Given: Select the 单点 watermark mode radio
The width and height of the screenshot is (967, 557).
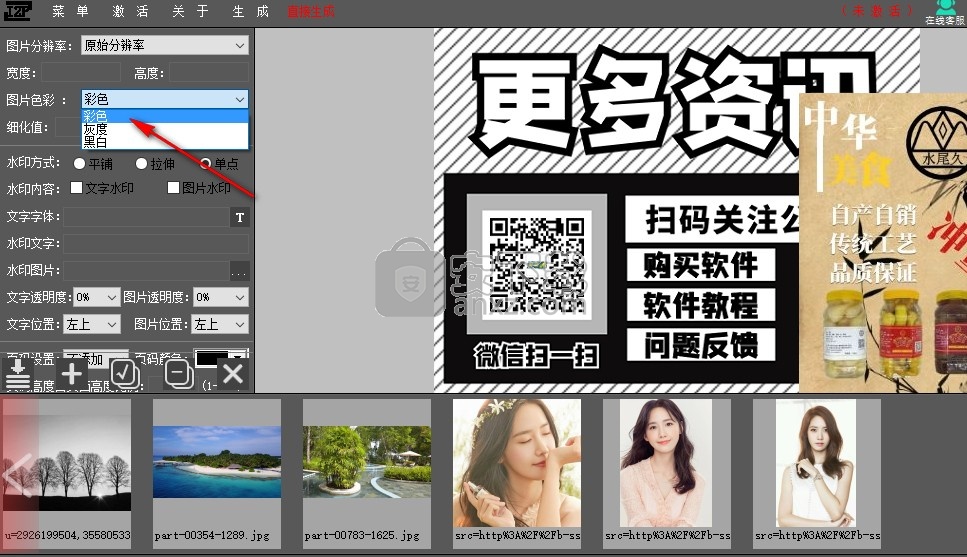Looking at the screenshot, I should tap(205, 163).
